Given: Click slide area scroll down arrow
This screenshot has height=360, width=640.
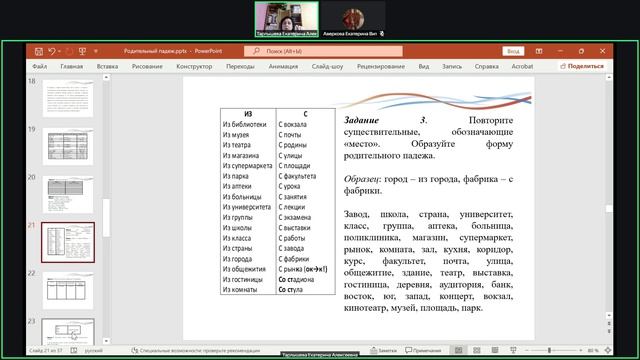Looking at the screenshot, I should point(609,315).
